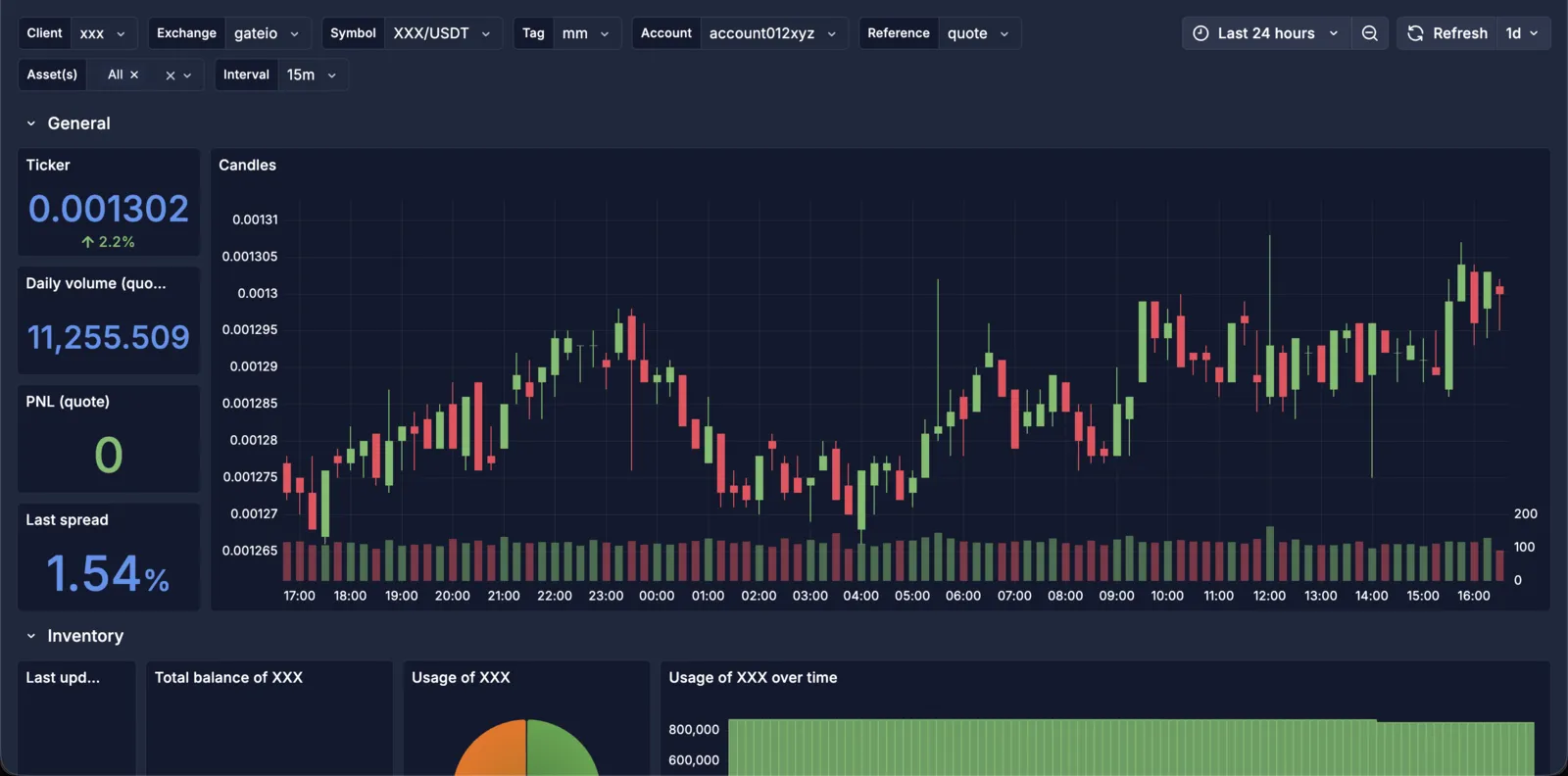Click the Refresh dashboard button
This screenshot has height=776, width=1568.
click(x=1447, y=33)
